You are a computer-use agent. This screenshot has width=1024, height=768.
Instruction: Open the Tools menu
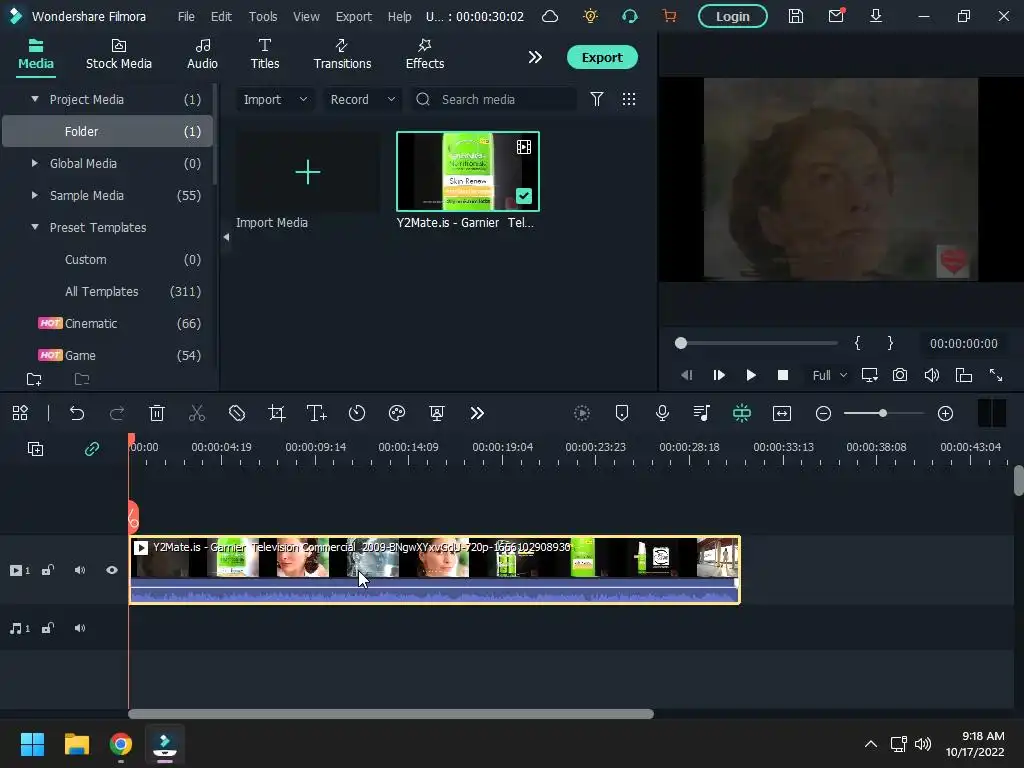(x=263, y=16)
